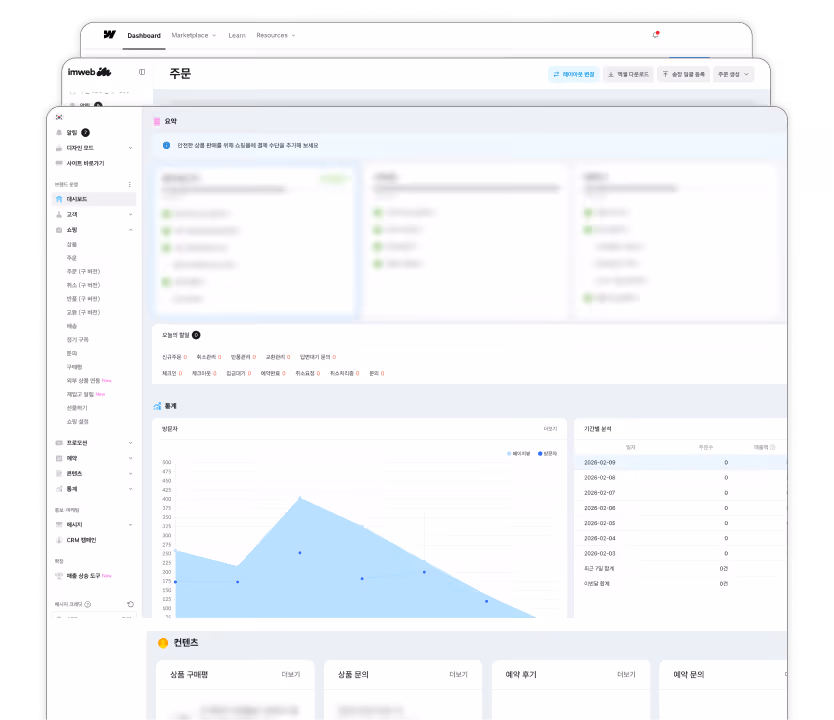Toggle the 페이지뷰 legend series
The image size is (834, 720).
click(x=519, y=454)
